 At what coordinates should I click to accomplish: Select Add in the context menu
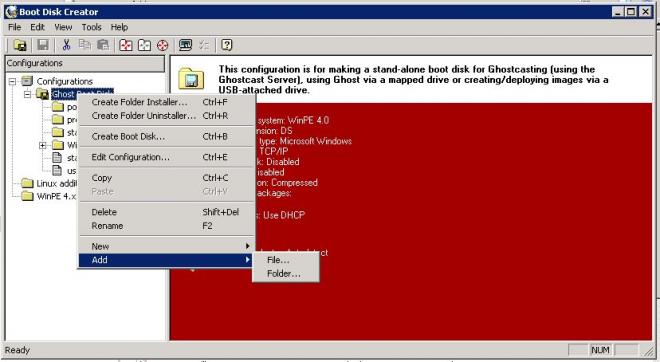click(x=167, y=260)
